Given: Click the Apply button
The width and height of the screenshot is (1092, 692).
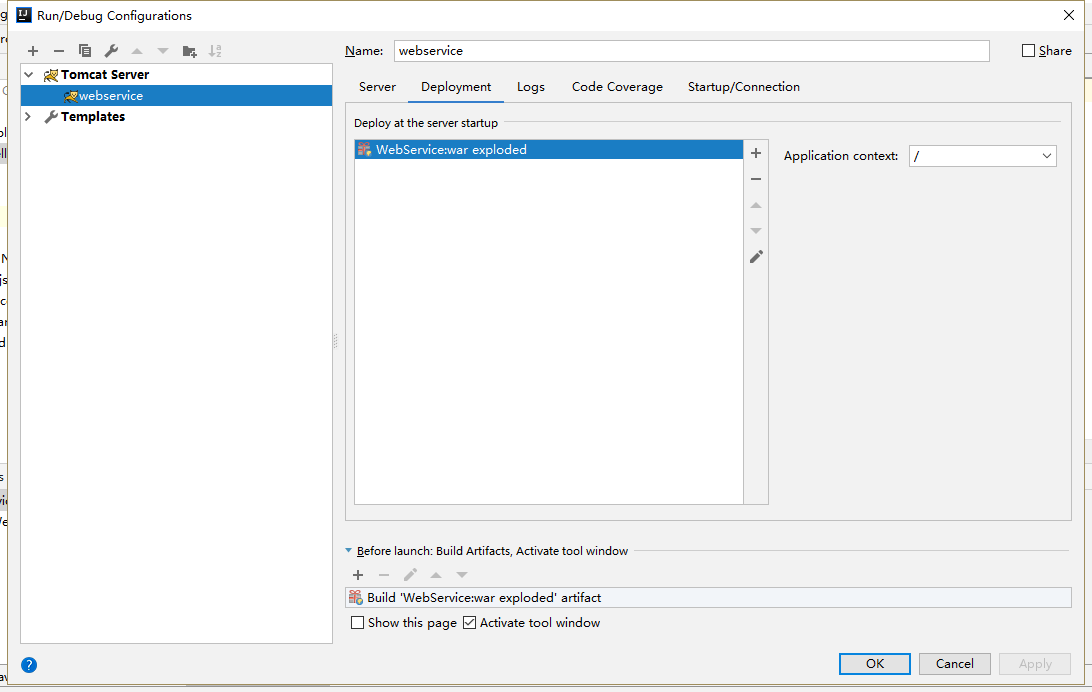Looking at the screenshot, I should (x=1035, y=664).
